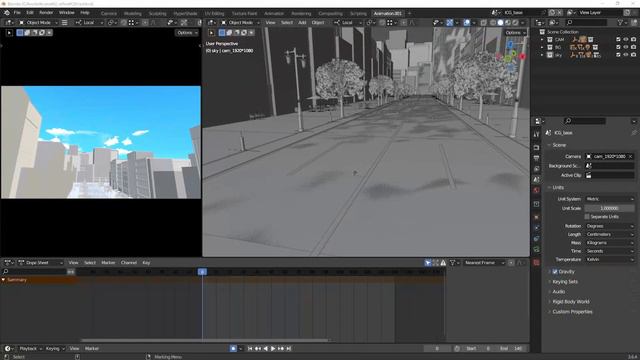Open the Window menu
This screenshot has height=360, width=640.
pyautogui.click(x=67, y=13)
